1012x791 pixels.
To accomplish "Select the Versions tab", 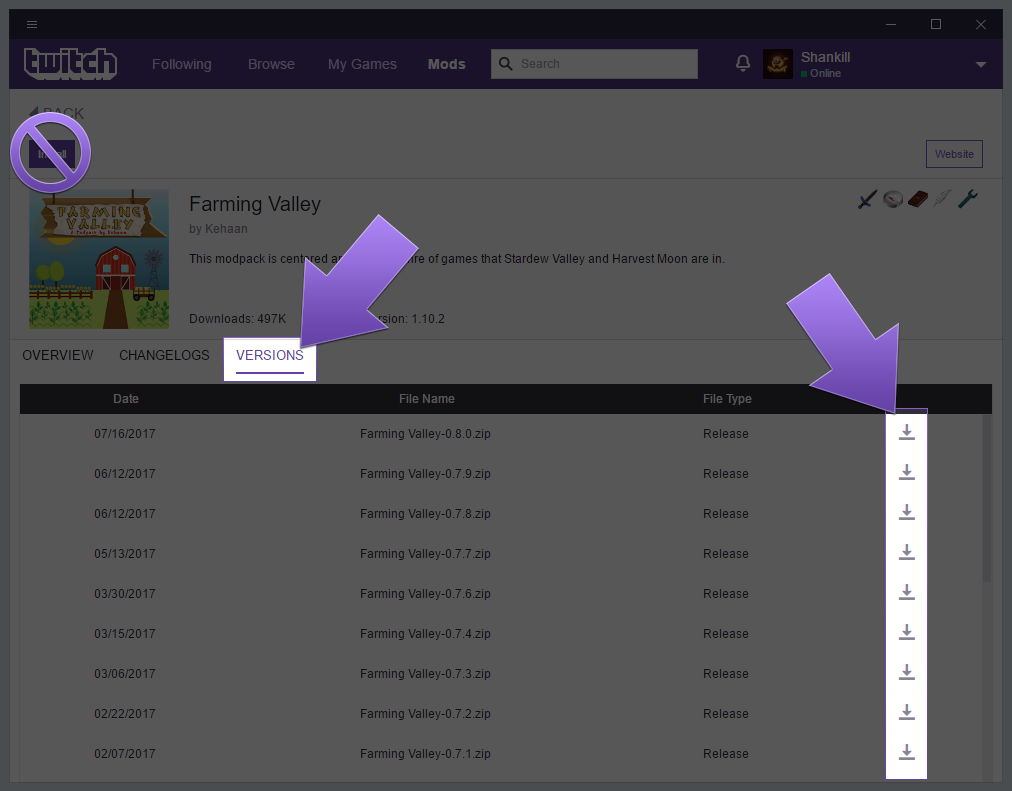I will [270, 355].
